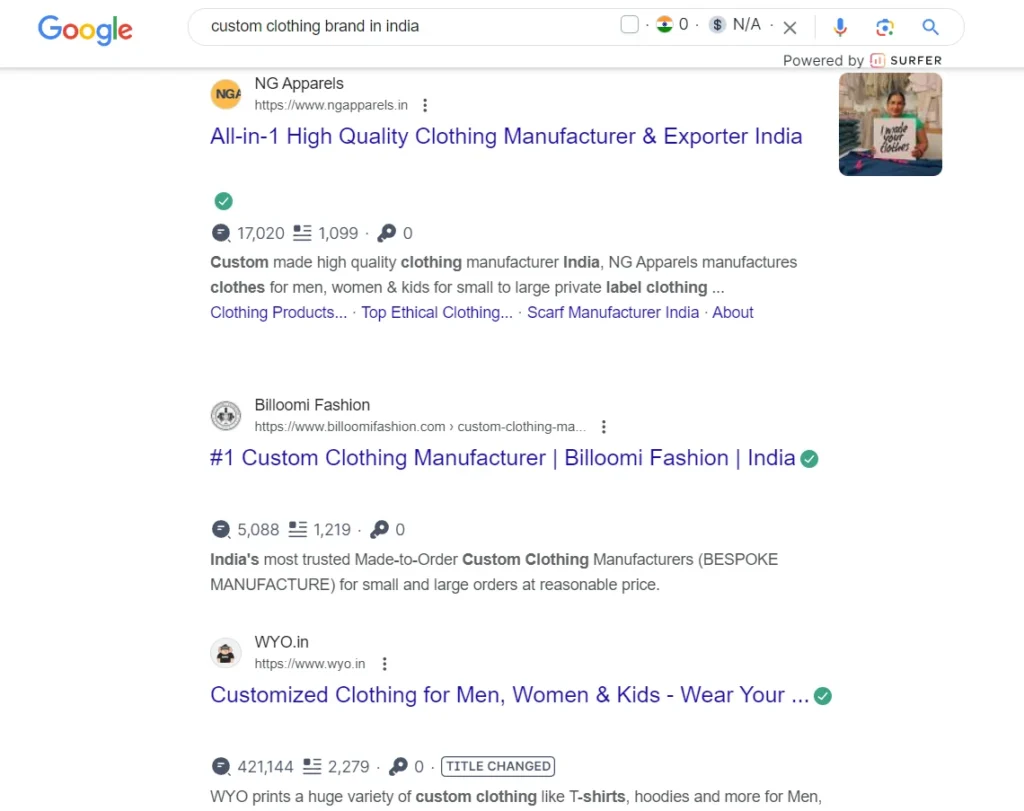Open the Surfer logo link
Screen dimensions: 1024x811
tap(906, 60)
